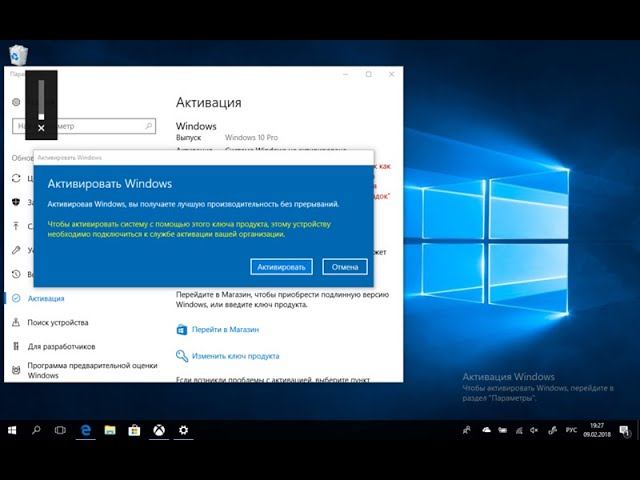640x480 pixels.
Task: Click the Активация checkmark circle sidebar icon
Action: pyautogui.click(x=16, y=298)
